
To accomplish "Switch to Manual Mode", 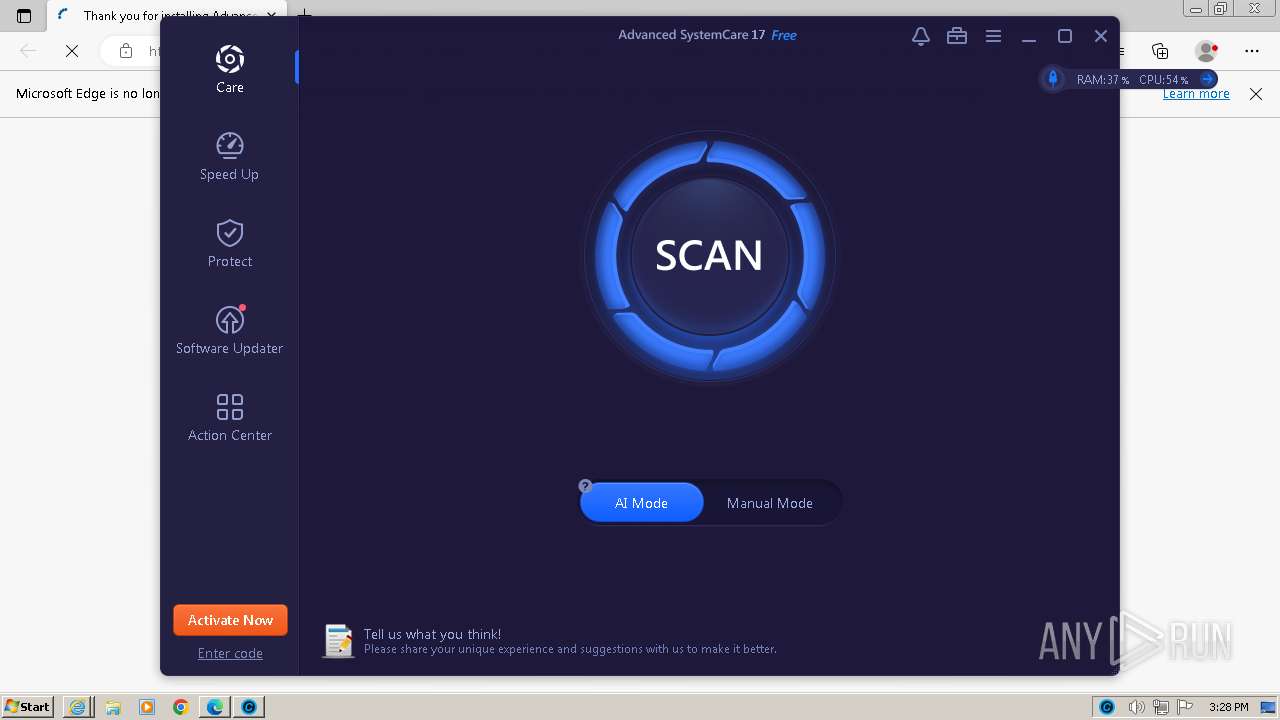I will click(x=769, y=503).
